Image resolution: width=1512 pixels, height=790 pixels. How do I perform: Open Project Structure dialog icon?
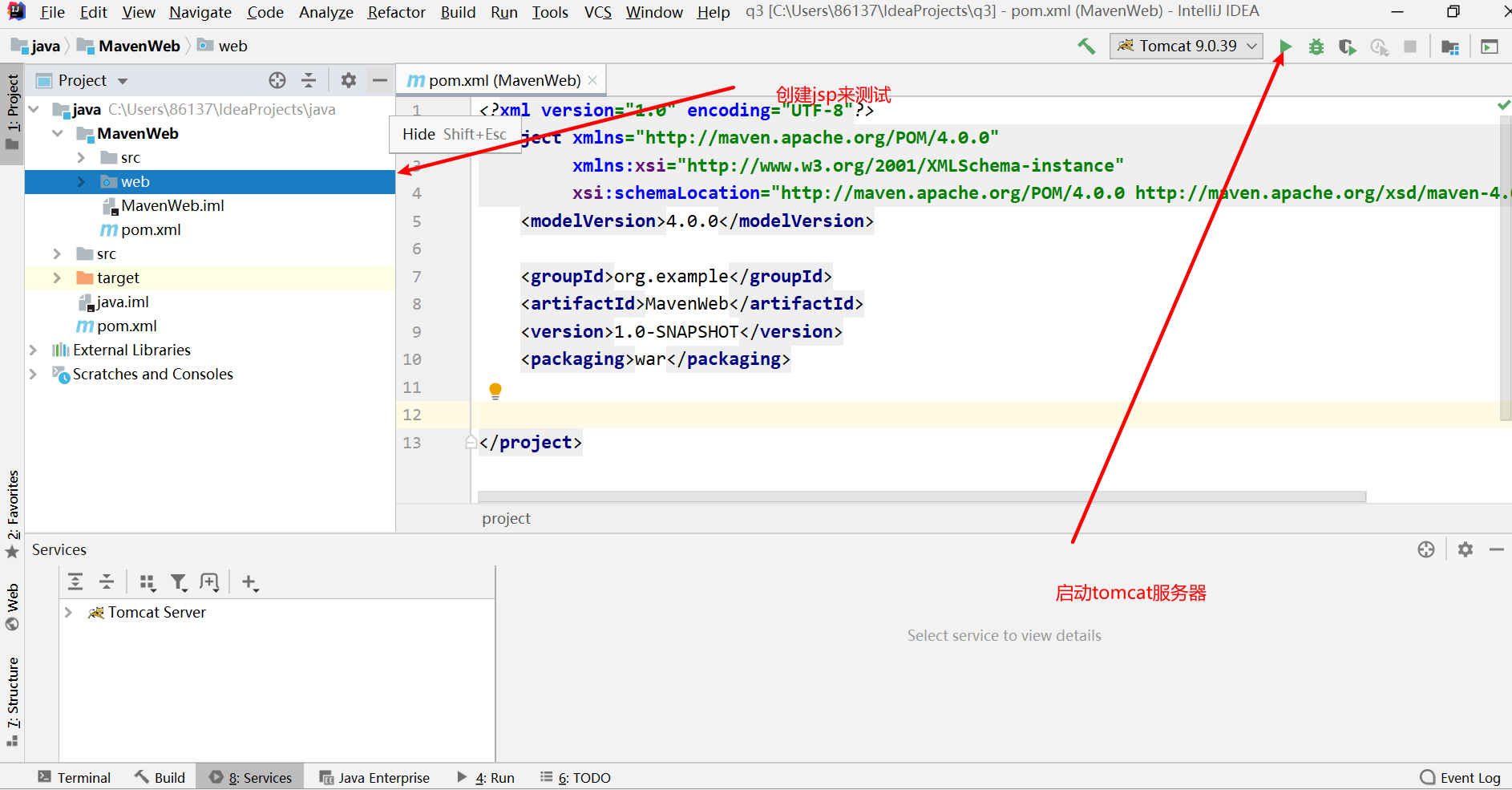(1449, 47)
